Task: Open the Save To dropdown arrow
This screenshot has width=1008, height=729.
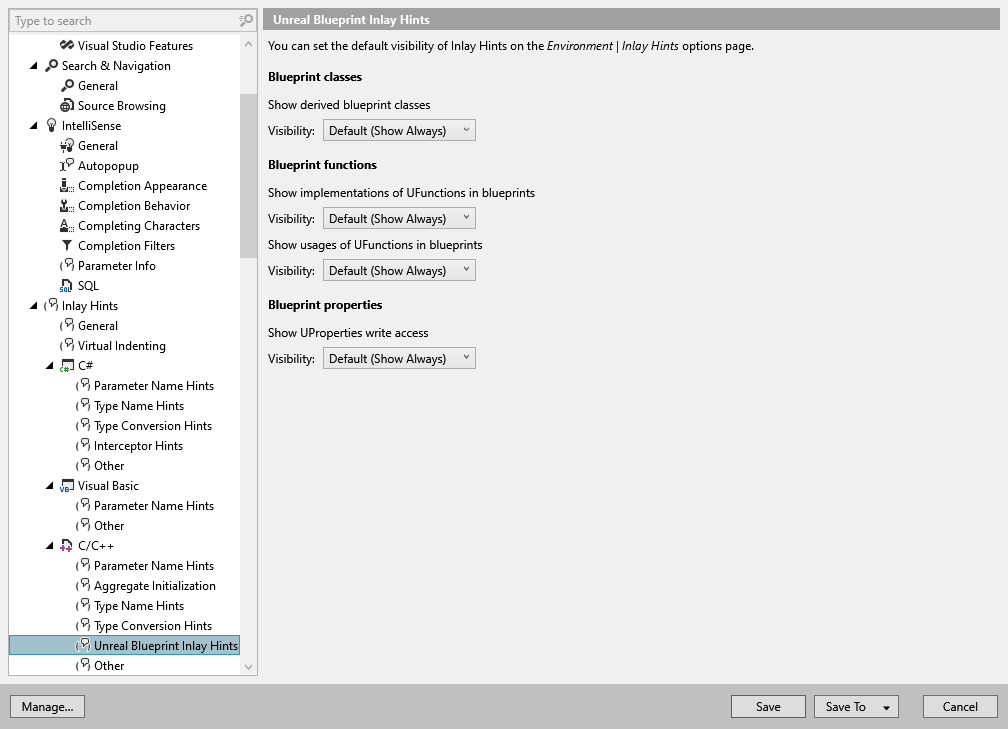Action: [886, 707]
